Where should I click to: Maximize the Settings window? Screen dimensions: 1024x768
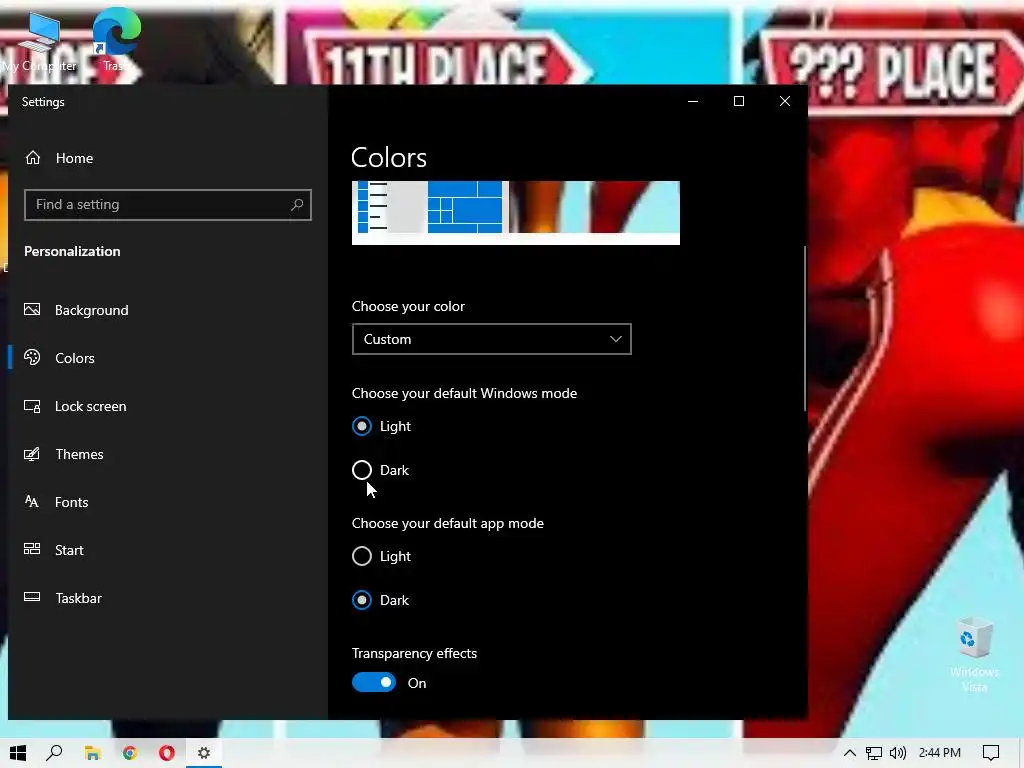(739, 101)
